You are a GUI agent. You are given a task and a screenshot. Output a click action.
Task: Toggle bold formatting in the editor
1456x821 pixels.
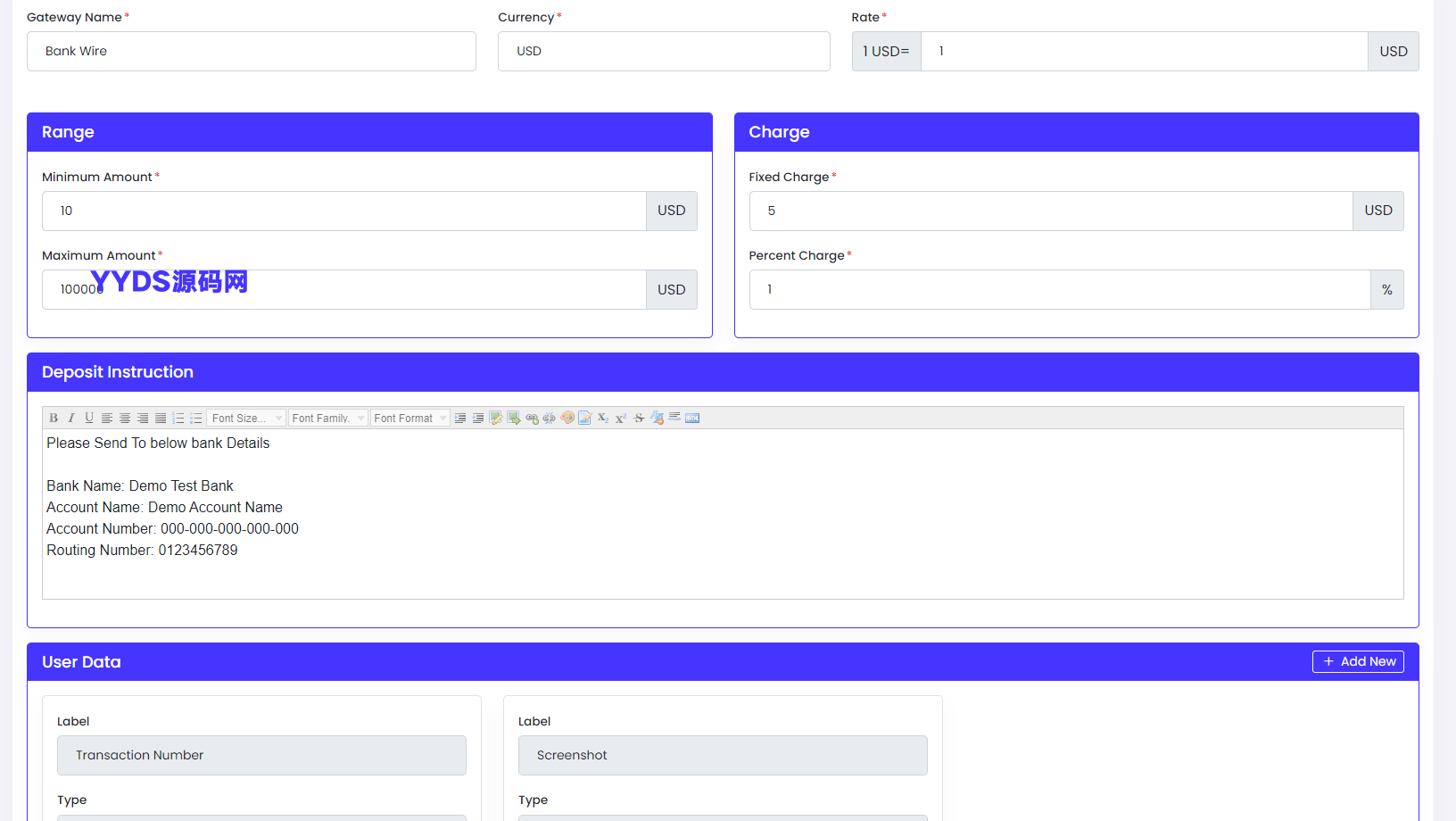pos(54,418)
